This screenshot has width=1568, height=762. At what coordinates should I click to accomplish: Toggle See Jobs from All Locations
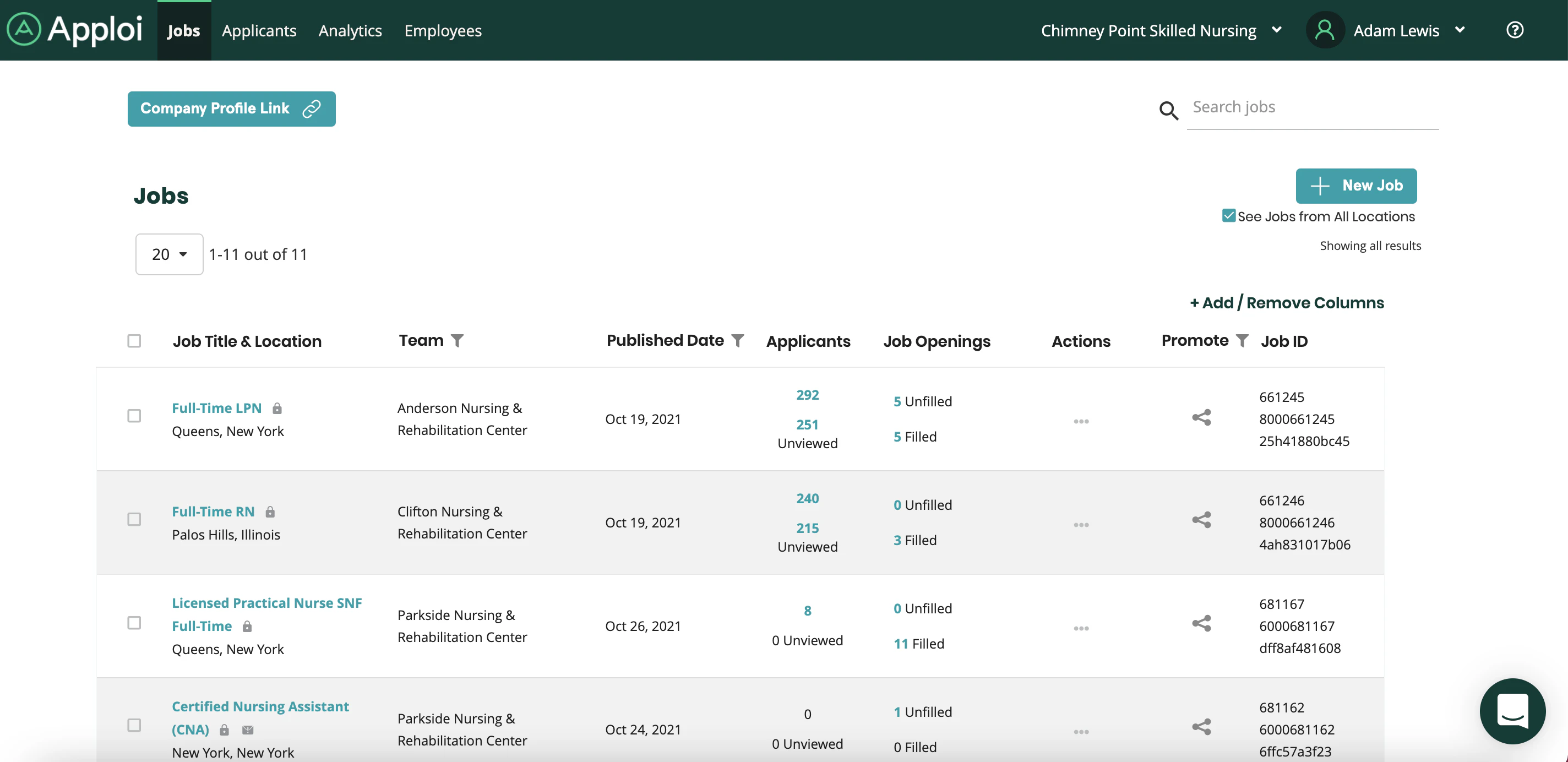pos(1229,215)
